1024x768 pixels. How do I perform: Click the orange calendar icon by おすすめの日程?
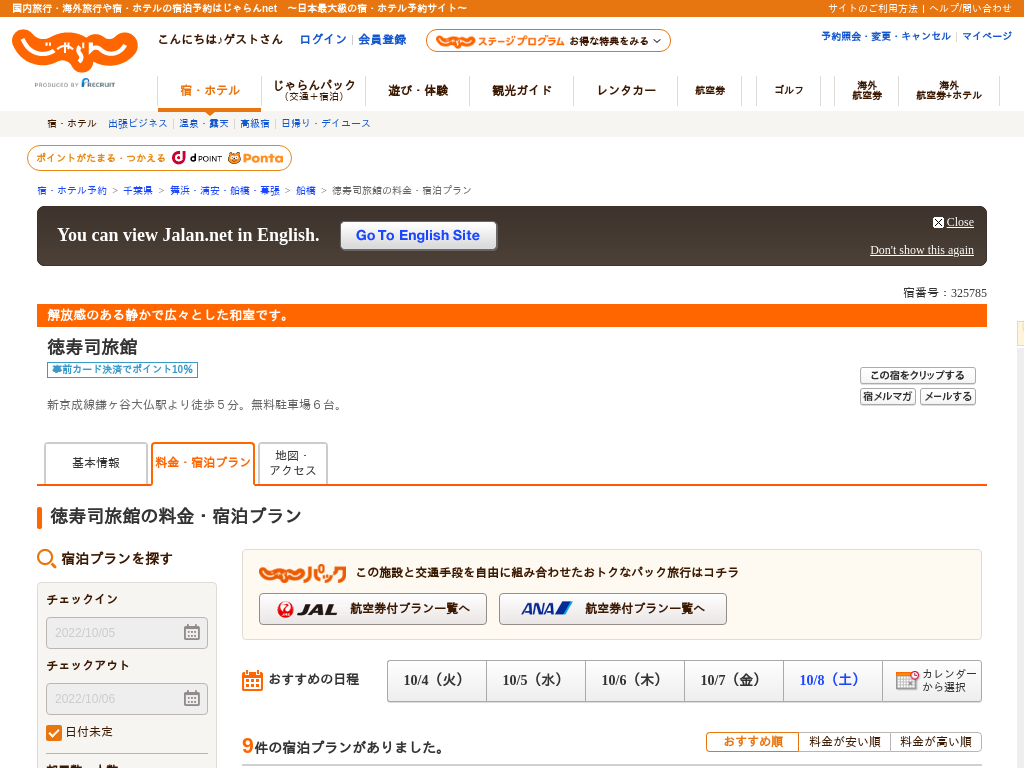[252, 680]
